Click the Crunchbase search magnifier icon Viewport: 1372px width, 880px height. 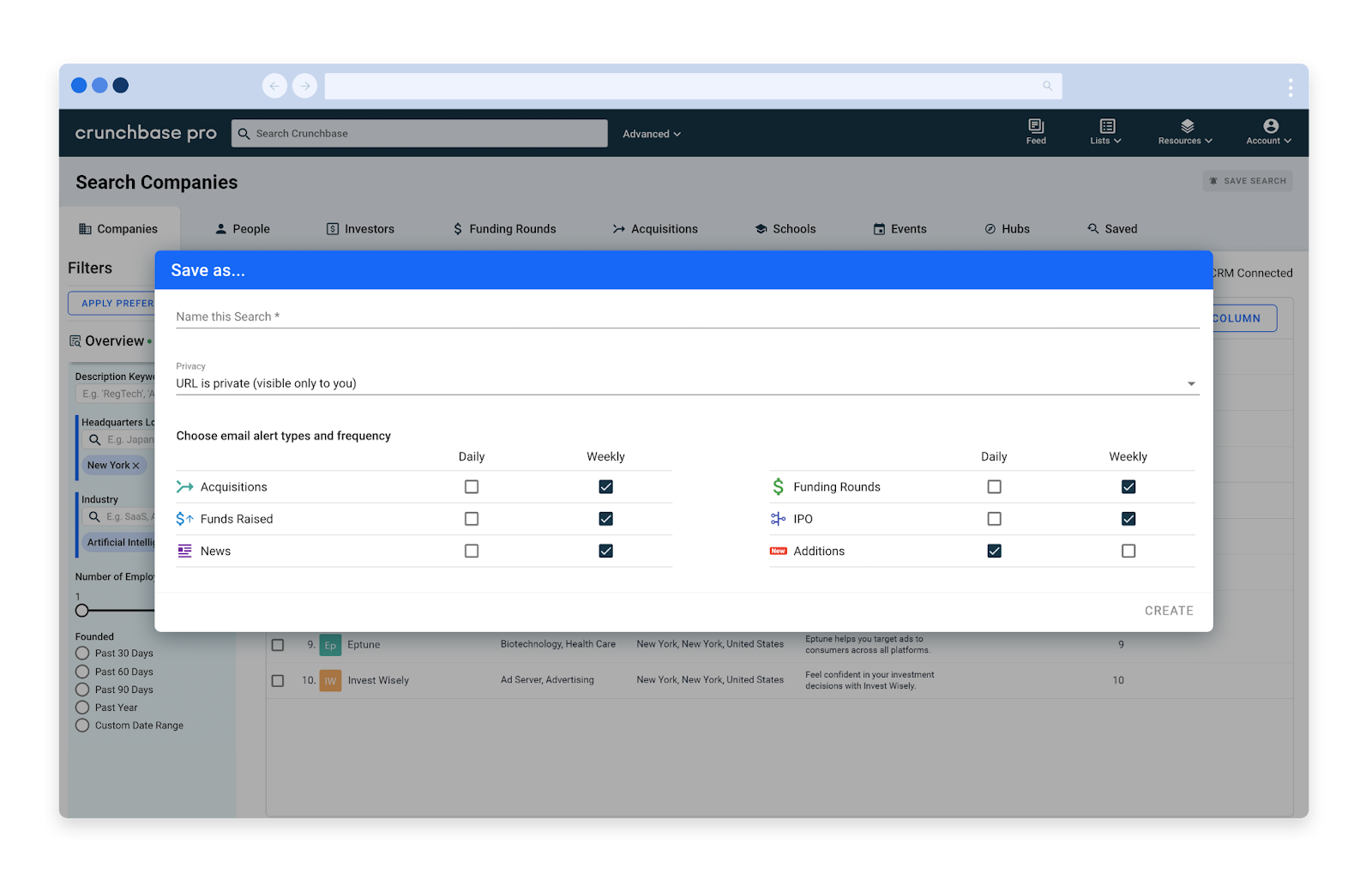244,134
